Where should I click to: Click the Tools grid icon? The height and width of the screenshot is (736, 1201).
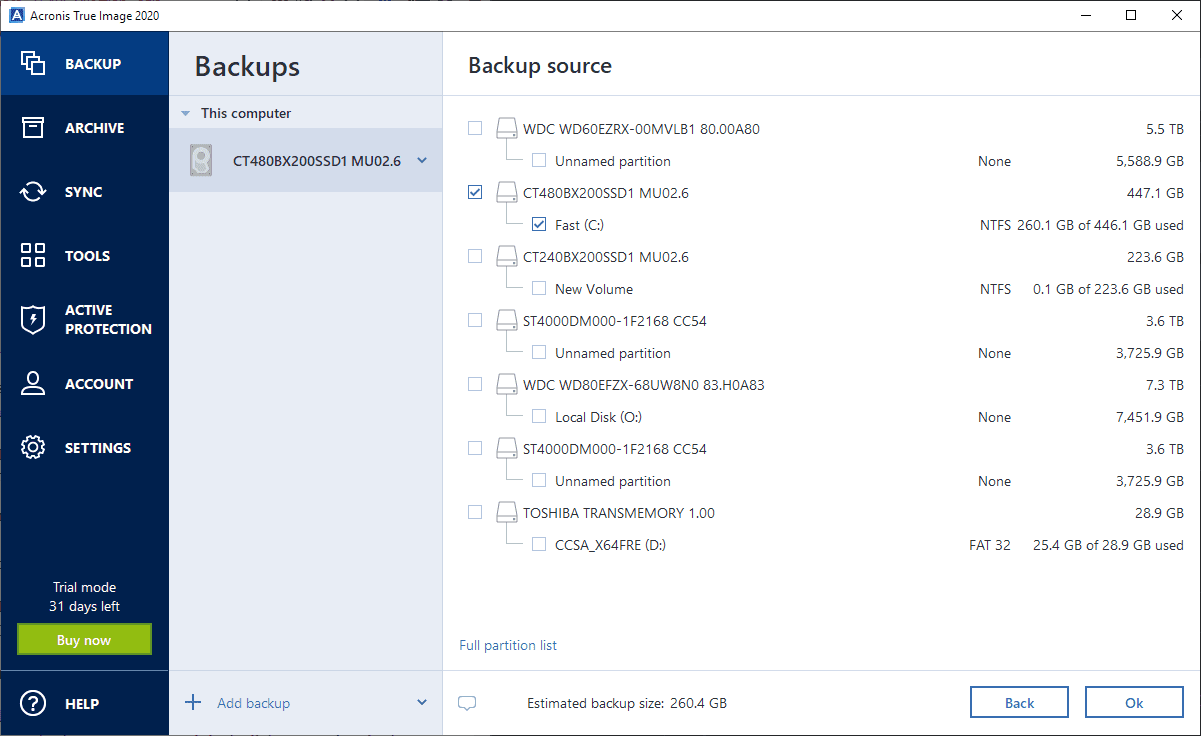[33, 255]
